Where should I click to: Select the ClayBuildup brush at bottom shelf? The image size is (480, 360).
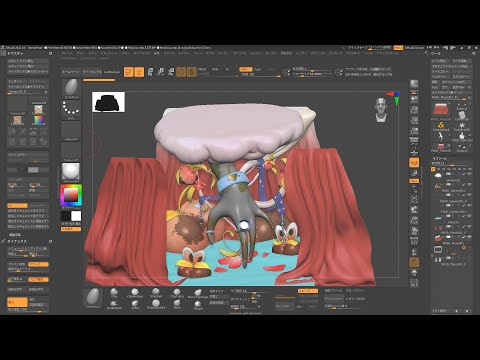[x=135, y=293]
